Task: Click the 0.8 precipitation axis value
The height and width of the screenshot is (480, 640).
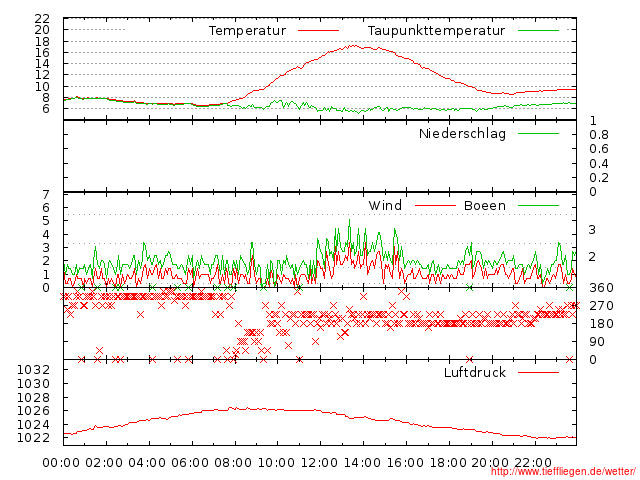Action: (x=599, y=135)
